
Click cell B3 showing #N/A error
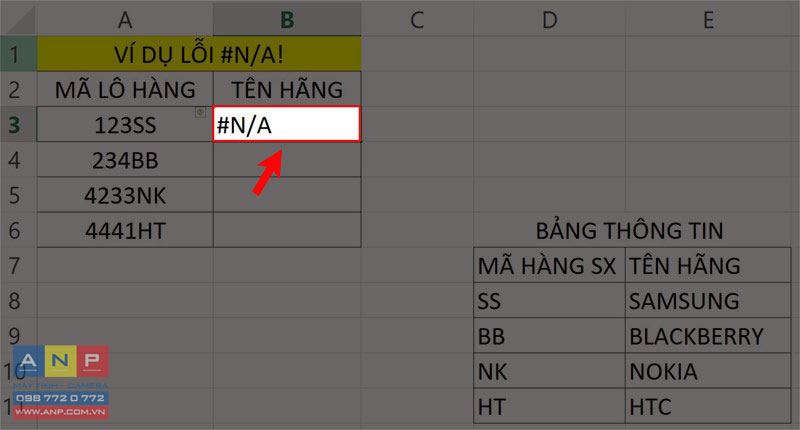tap(287, 124)
